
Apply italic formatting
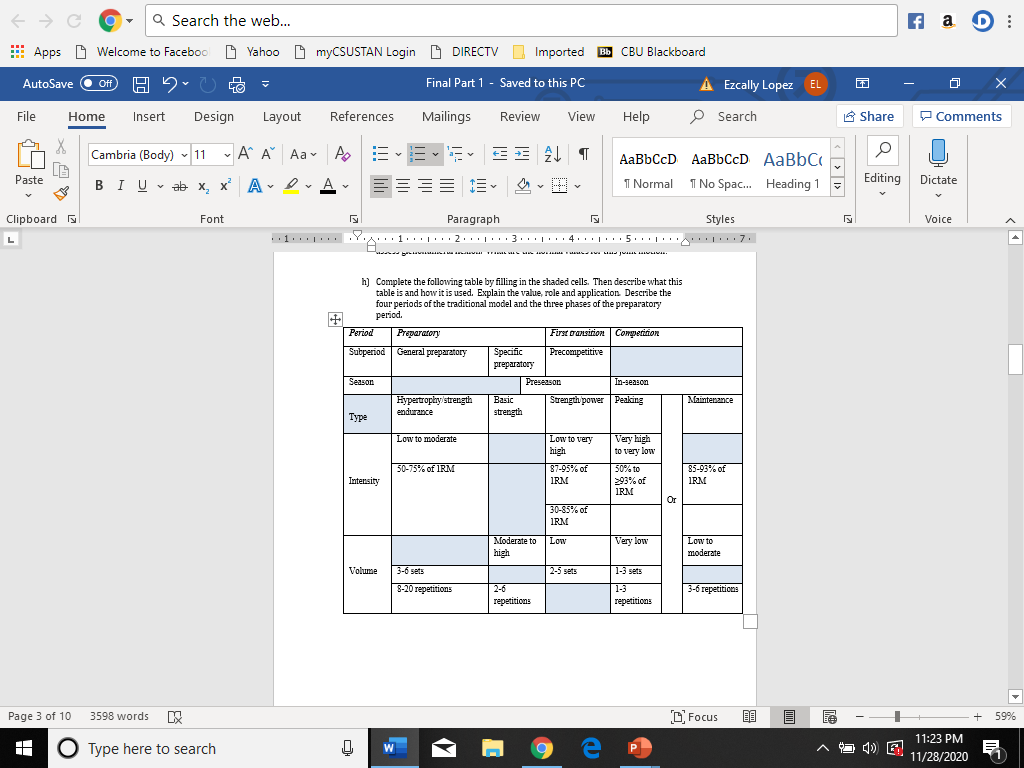120,185
